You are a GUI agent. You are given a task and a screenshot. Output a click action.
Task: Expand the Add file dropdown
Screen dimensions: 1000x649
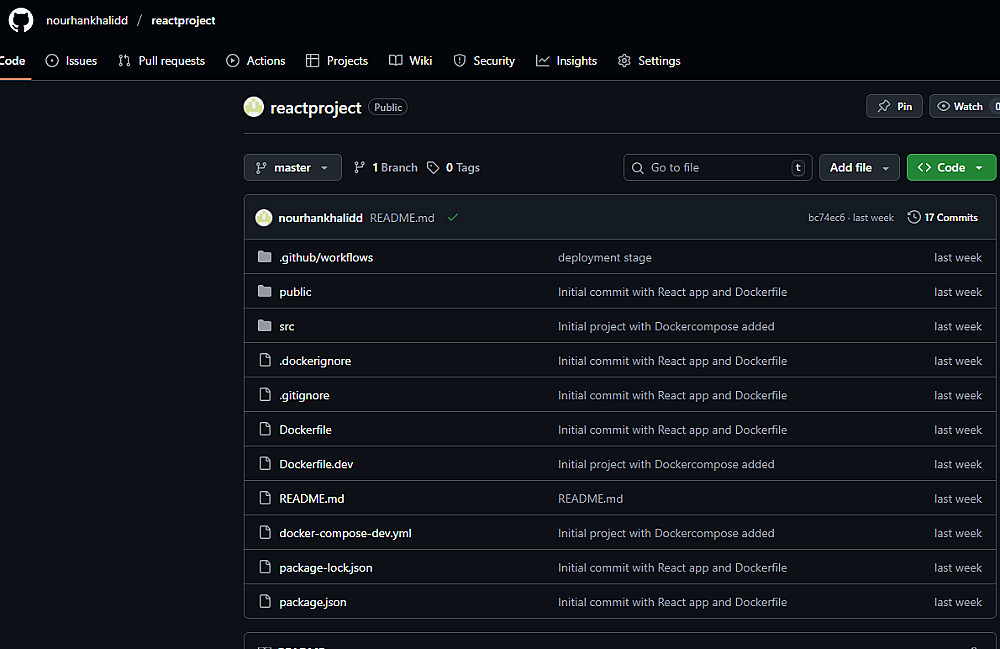coord(859,168)
